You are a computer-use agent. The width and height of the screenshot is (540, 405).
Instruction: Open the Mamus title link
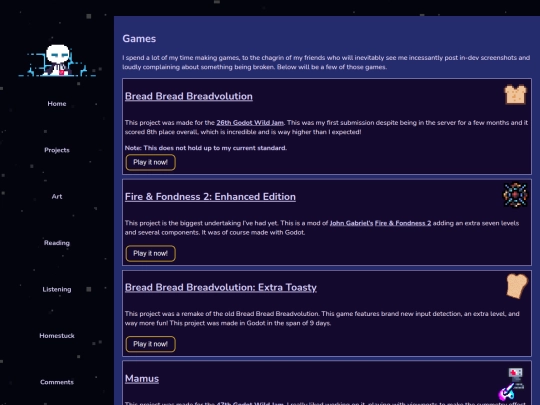tap(142, 378)
